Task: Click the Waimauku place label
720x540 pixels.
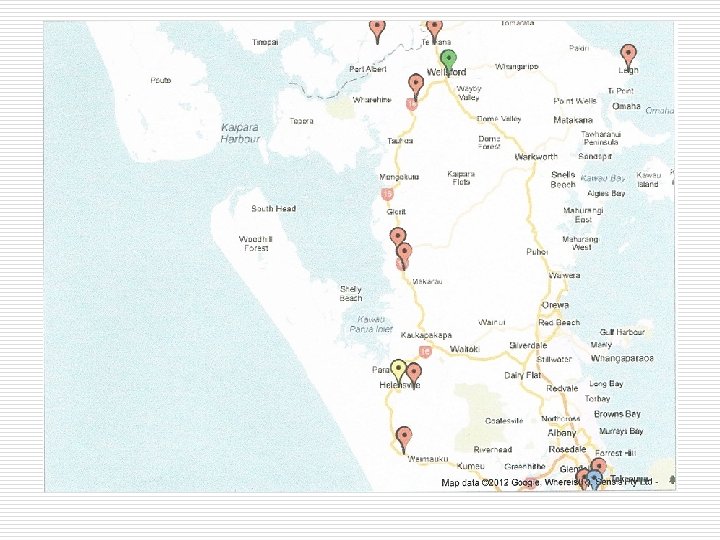Action: coord(428,459)
